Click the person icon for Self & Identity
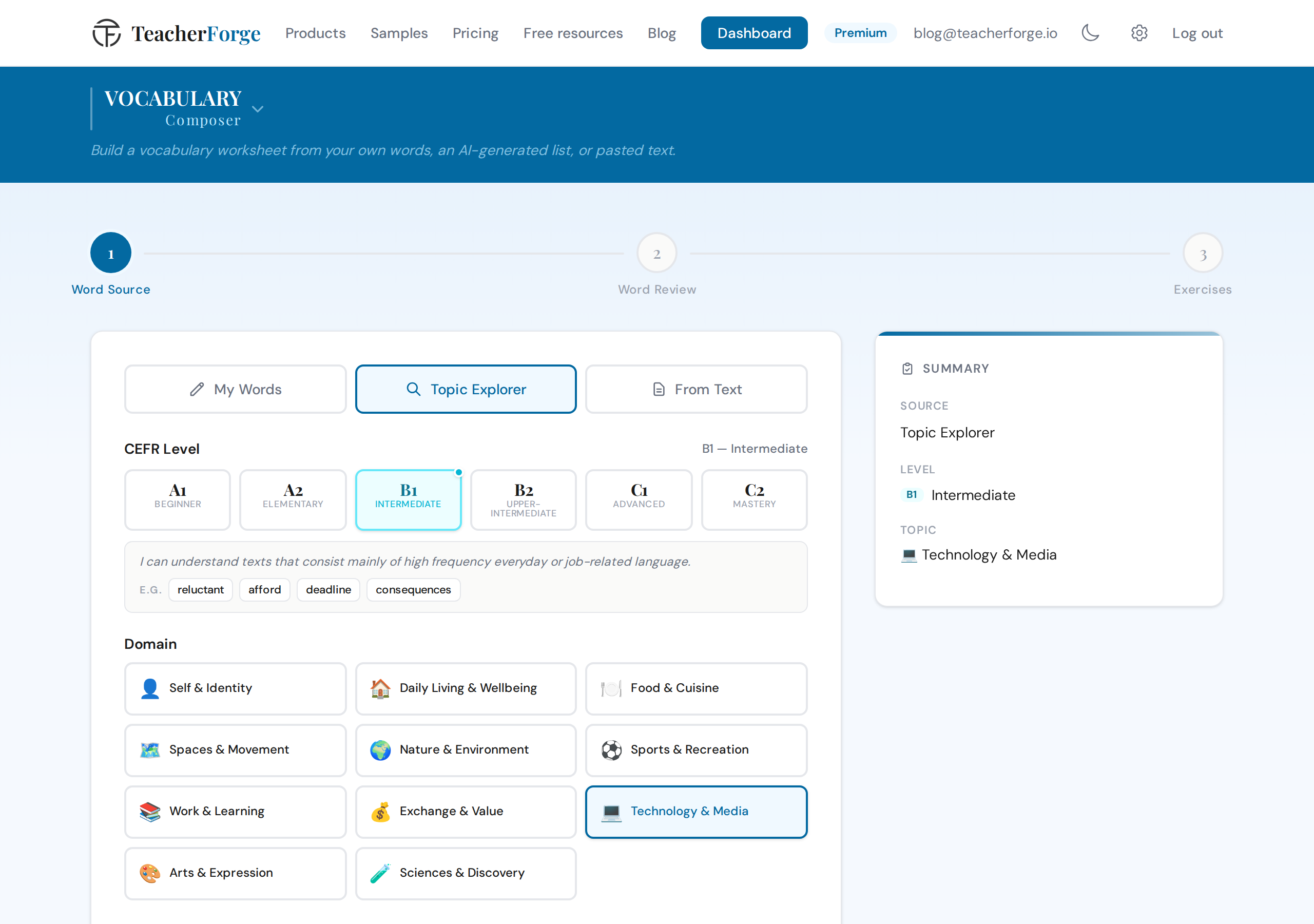The height and width of the screenshot is (924, 1314). point(150,688)
